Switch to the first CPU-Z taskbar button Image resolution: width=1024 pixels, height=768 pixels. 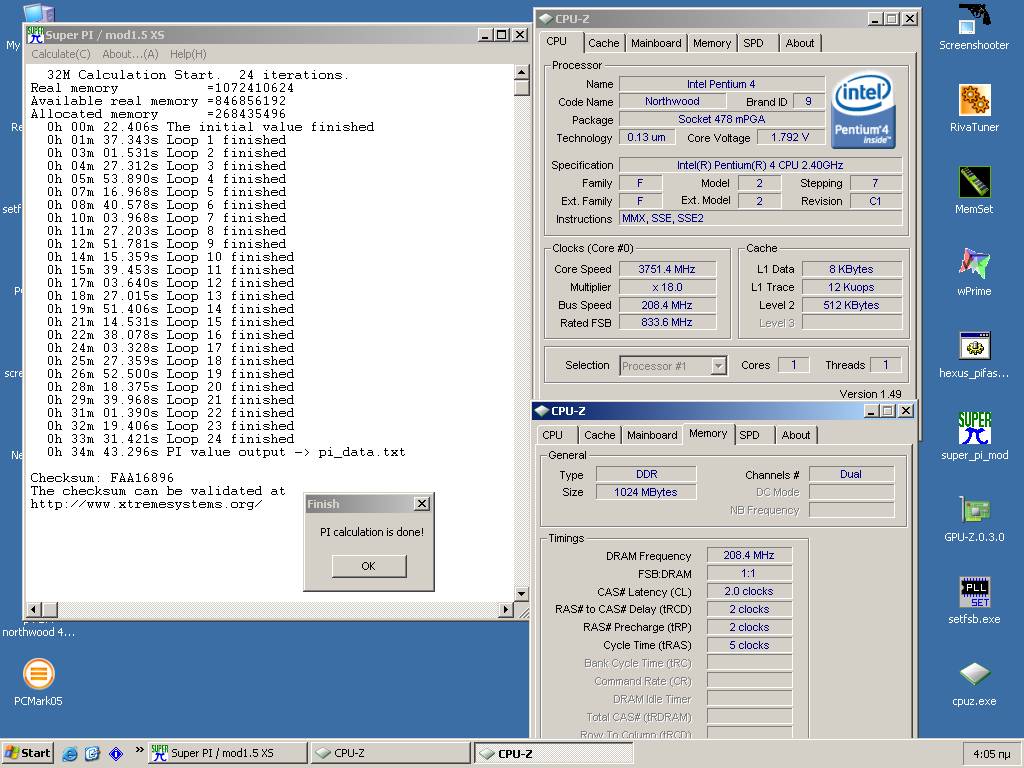[390, 753]
